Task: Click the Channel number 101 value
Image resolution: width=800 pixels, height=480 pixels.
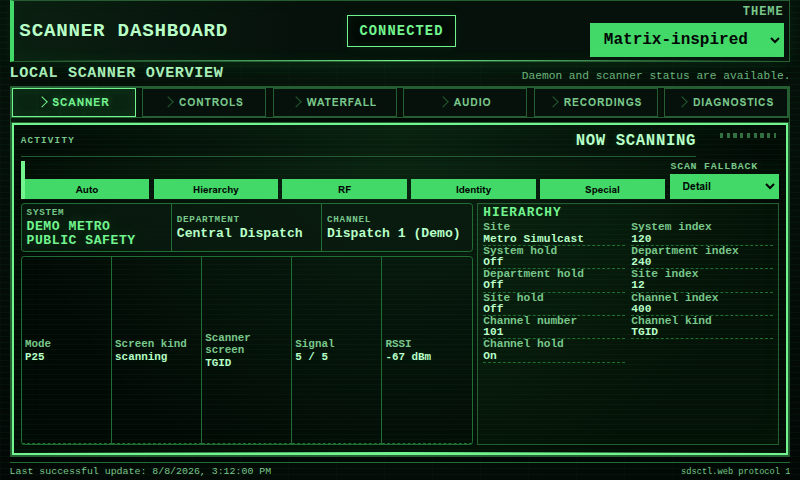Action: [493, 332]
